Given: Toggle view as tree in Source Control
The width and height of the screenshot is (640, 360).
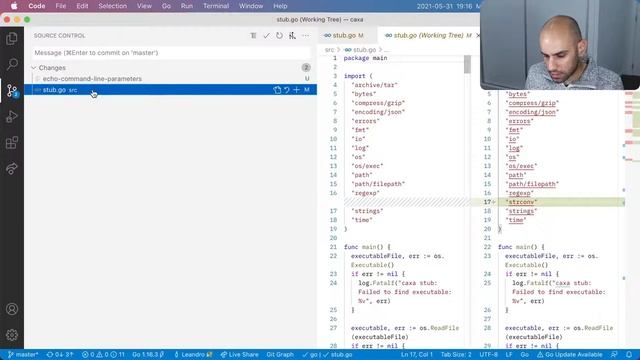Looking at the screenshot, I should pyautogui.click(x=253, y=36).
